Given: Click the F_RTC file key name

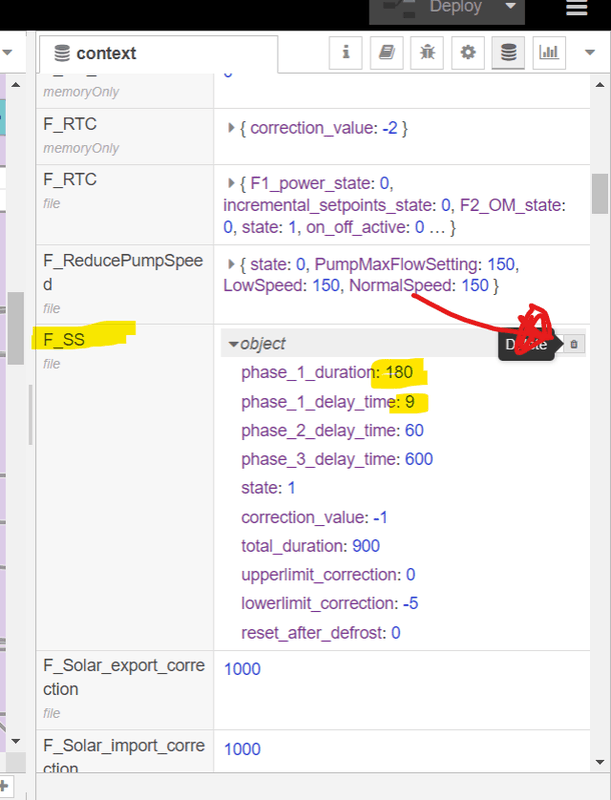Looking at the screenshot, I should pyautogui.click(x=70, y=180).
